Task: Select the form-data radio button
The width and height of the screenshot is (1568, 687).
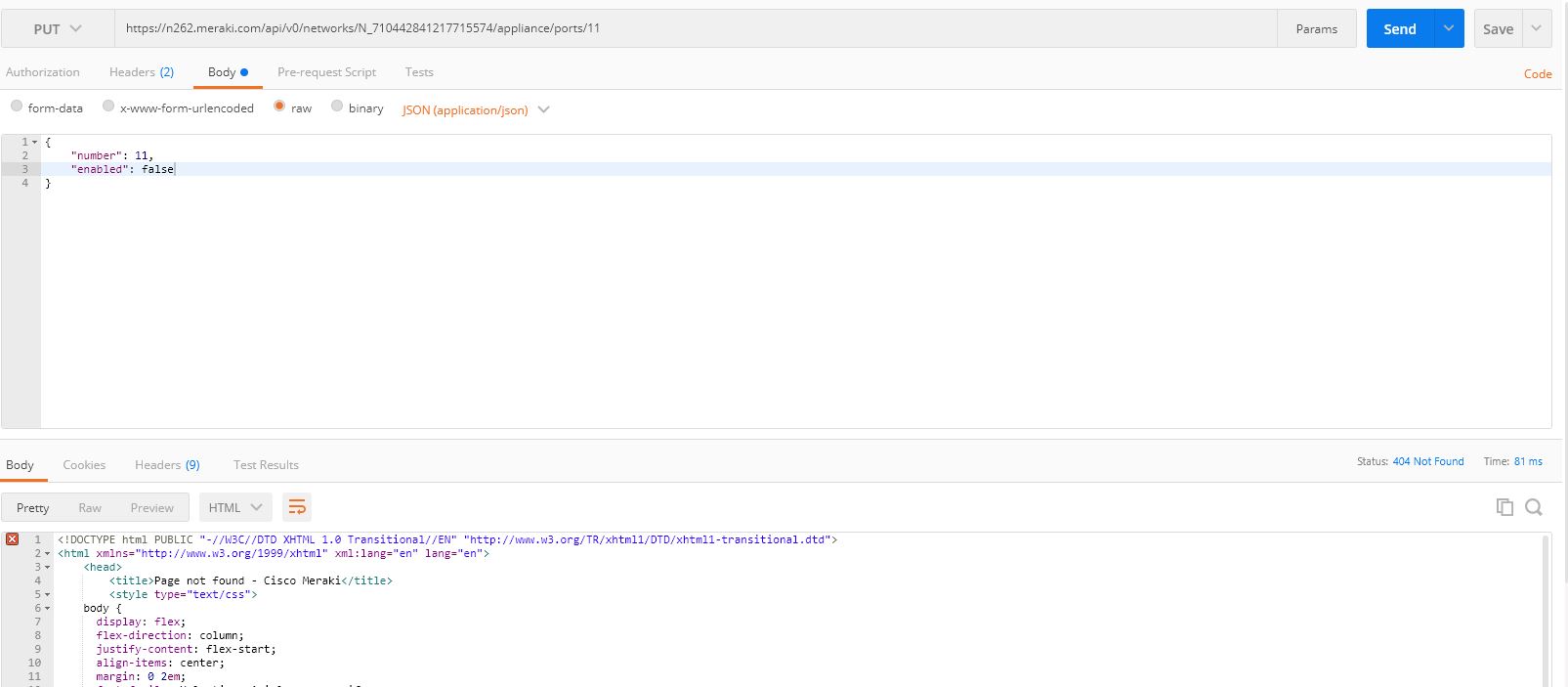Action: [17, 107]
